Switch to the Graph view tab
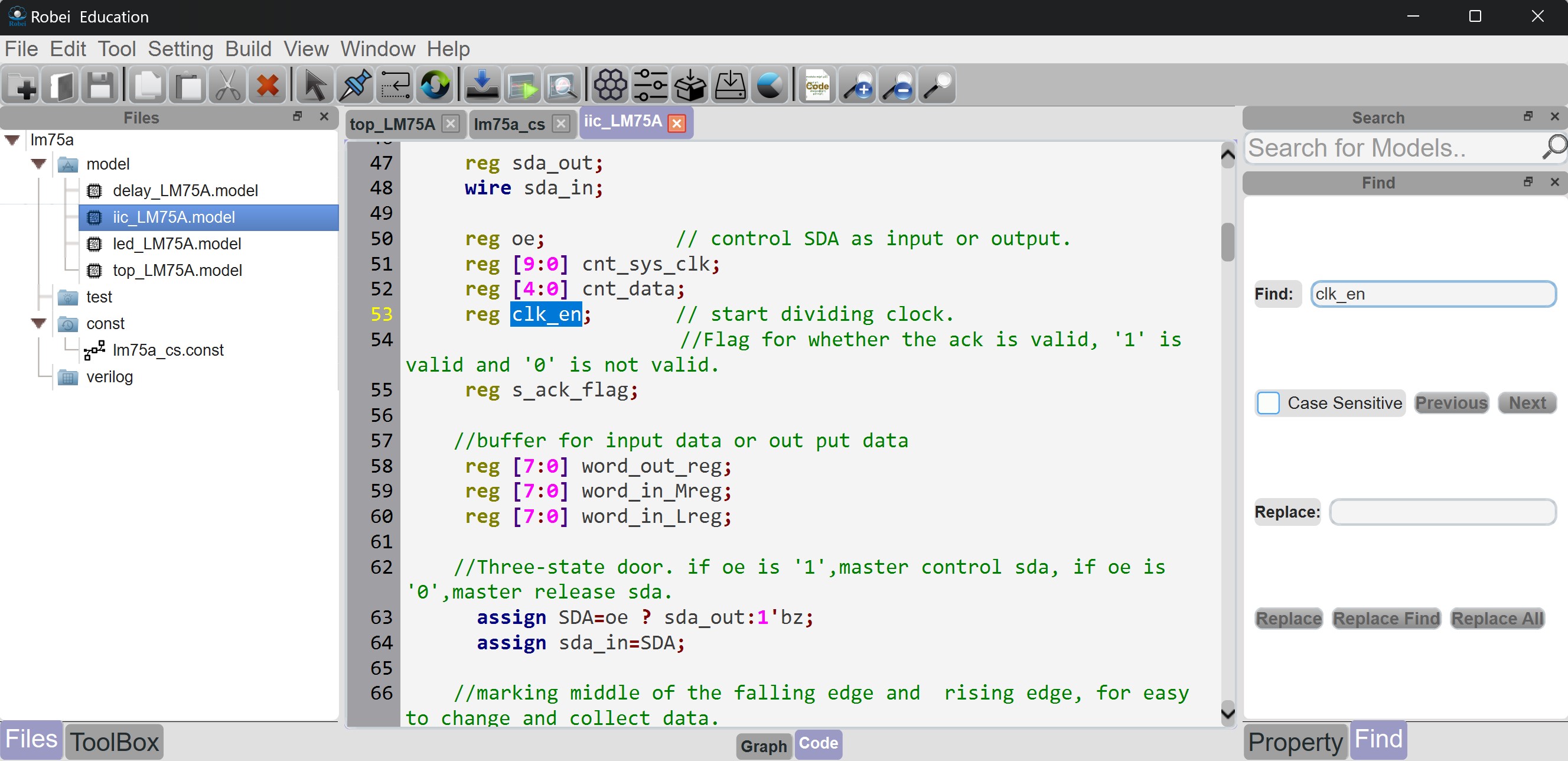1568x761 pixels. click(763, 746)
